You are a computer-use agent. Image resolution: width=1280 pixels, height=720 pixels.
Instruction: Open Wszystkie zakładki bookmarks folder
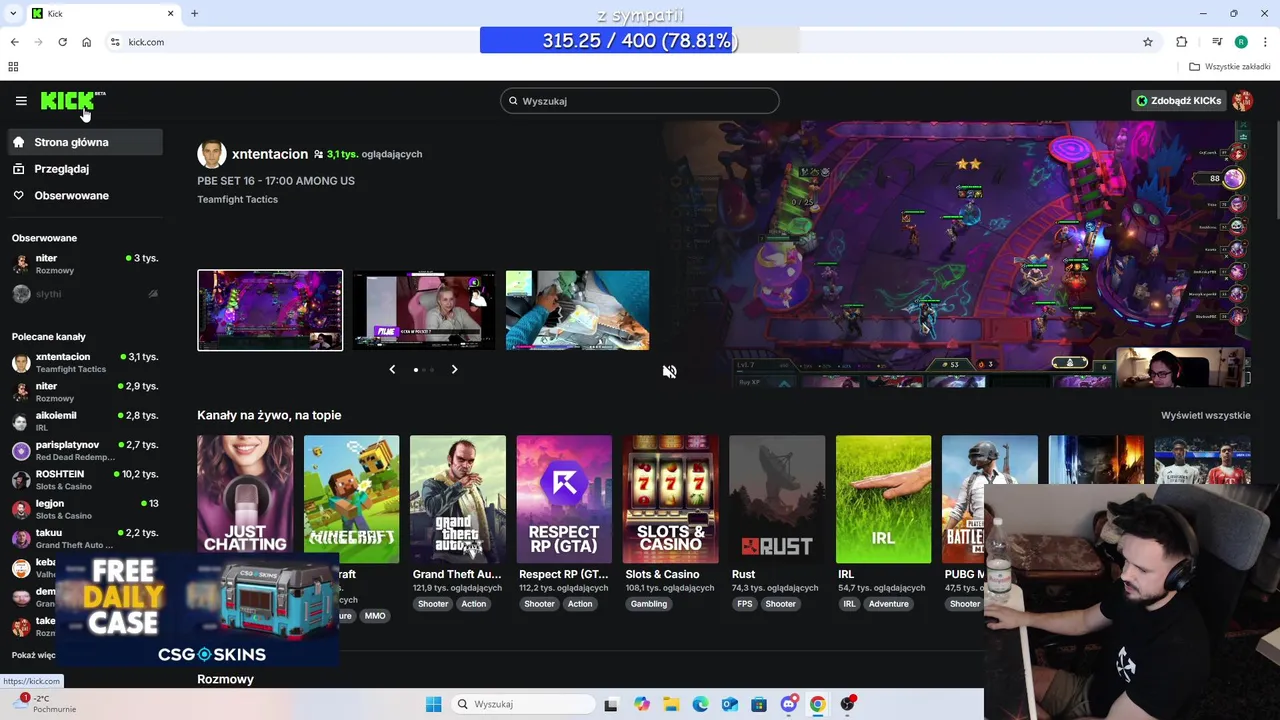point(1230,67)
